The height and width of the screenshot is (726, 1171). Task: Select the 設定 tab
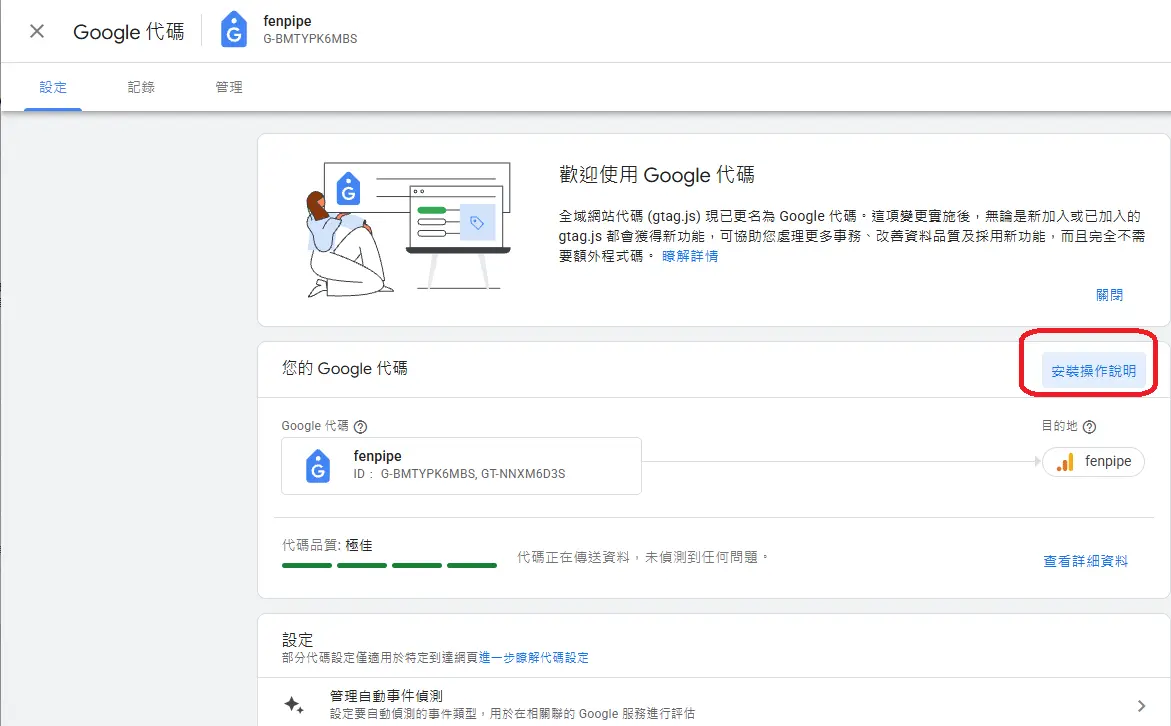(53, 87)
